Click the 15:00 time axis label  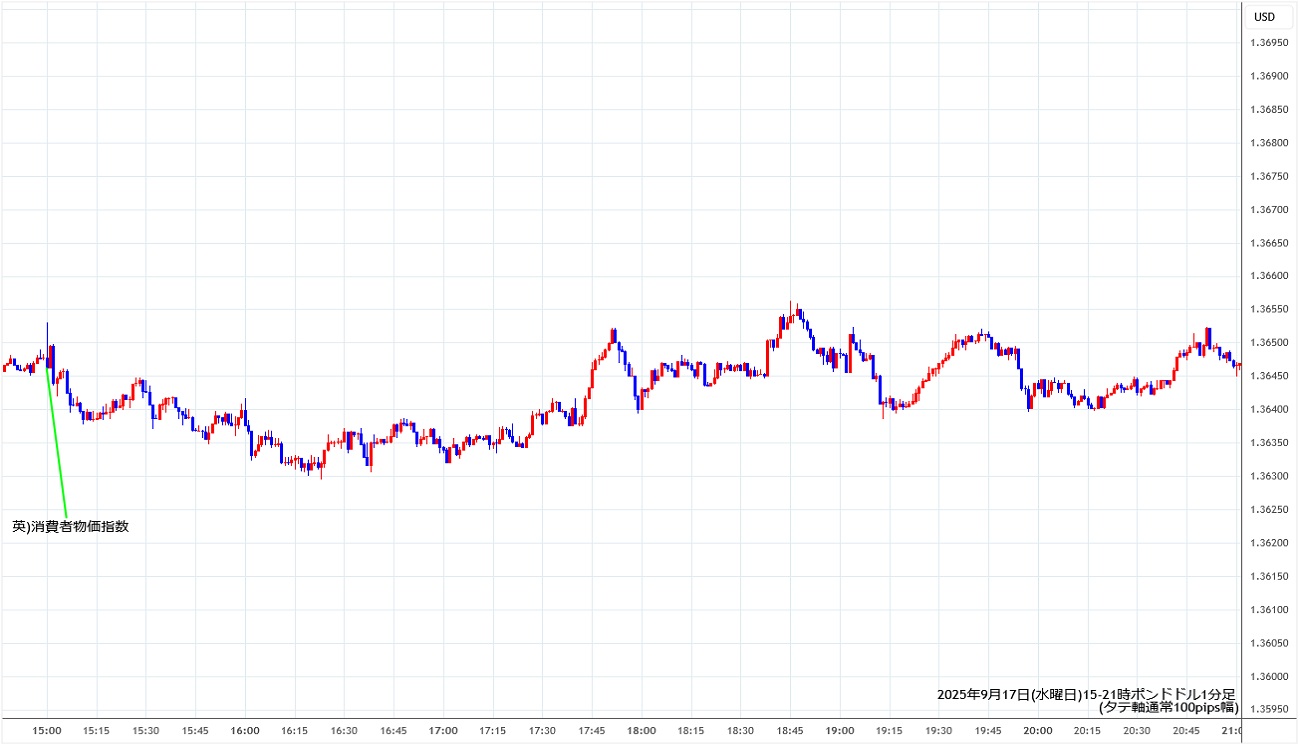tap(47, 731)
